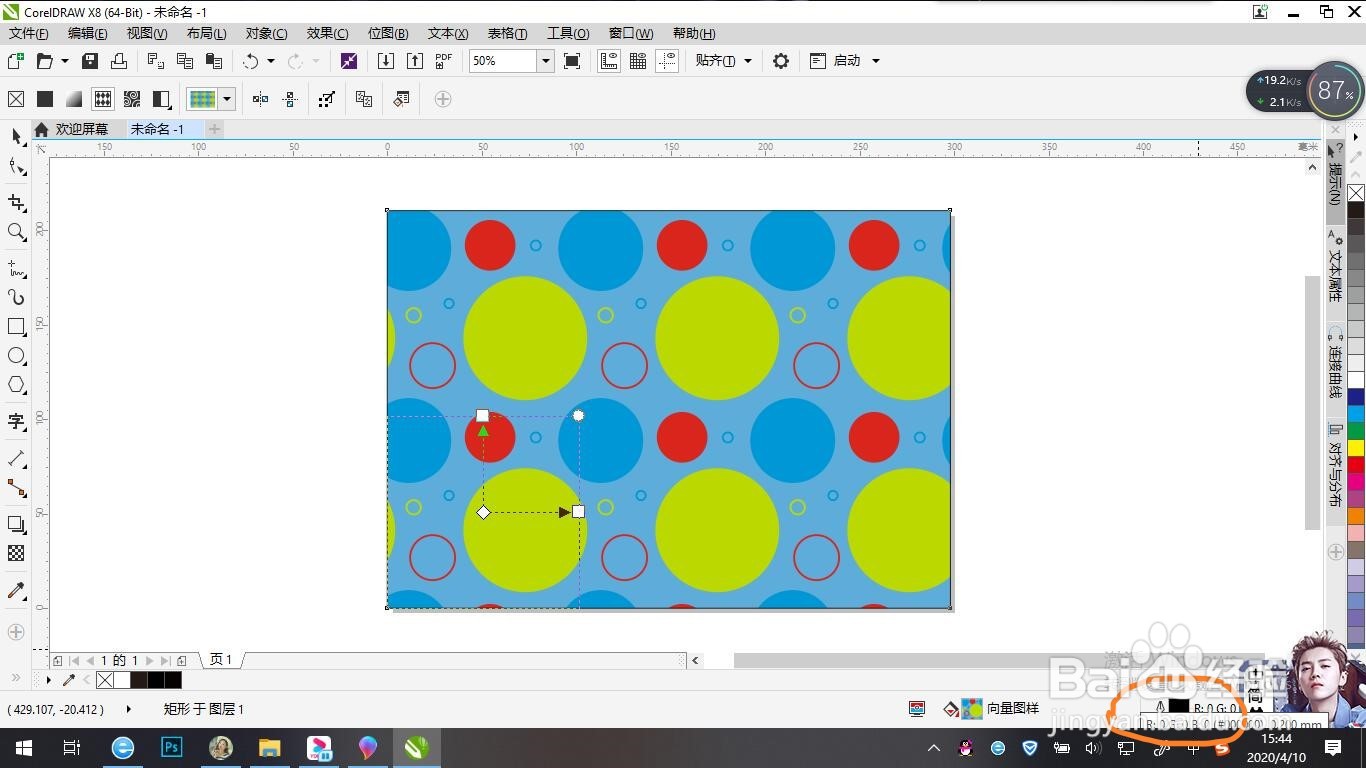
Task: Click the Open folder icon
Action: pyautogui.click(x=44, y=61)
